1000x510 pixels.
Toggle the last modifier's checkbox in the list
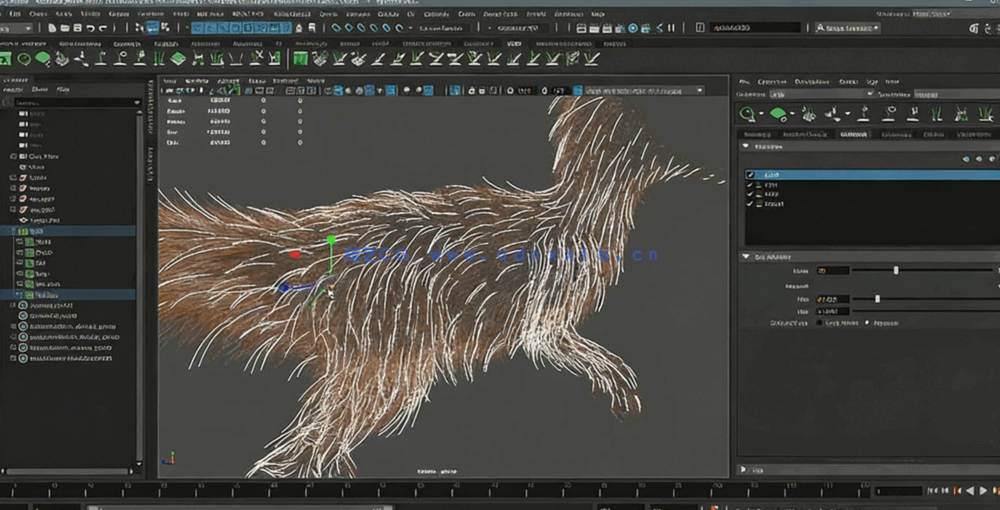point(751,204)
